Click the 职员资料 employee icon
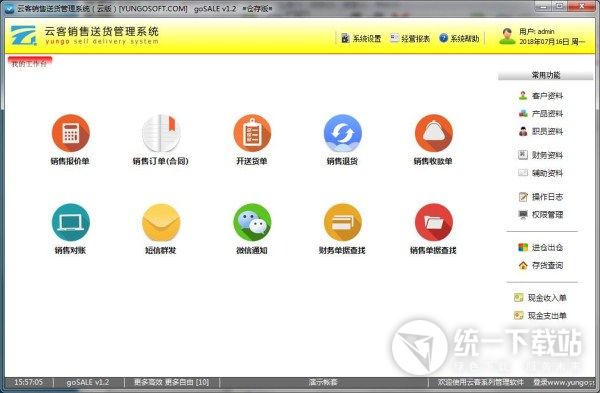The image size is (600, 393). [x=523, y=132]
